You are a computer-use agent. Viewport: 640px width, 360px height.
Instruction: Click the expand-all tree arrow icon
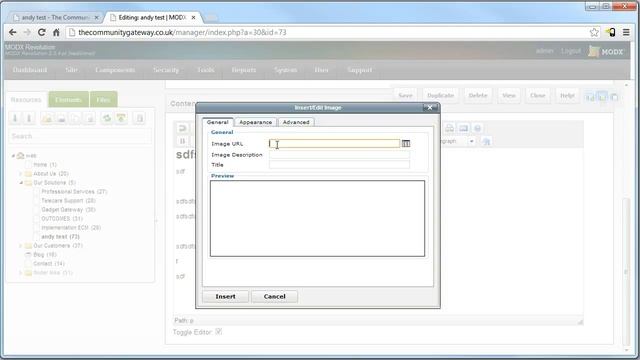15,118
